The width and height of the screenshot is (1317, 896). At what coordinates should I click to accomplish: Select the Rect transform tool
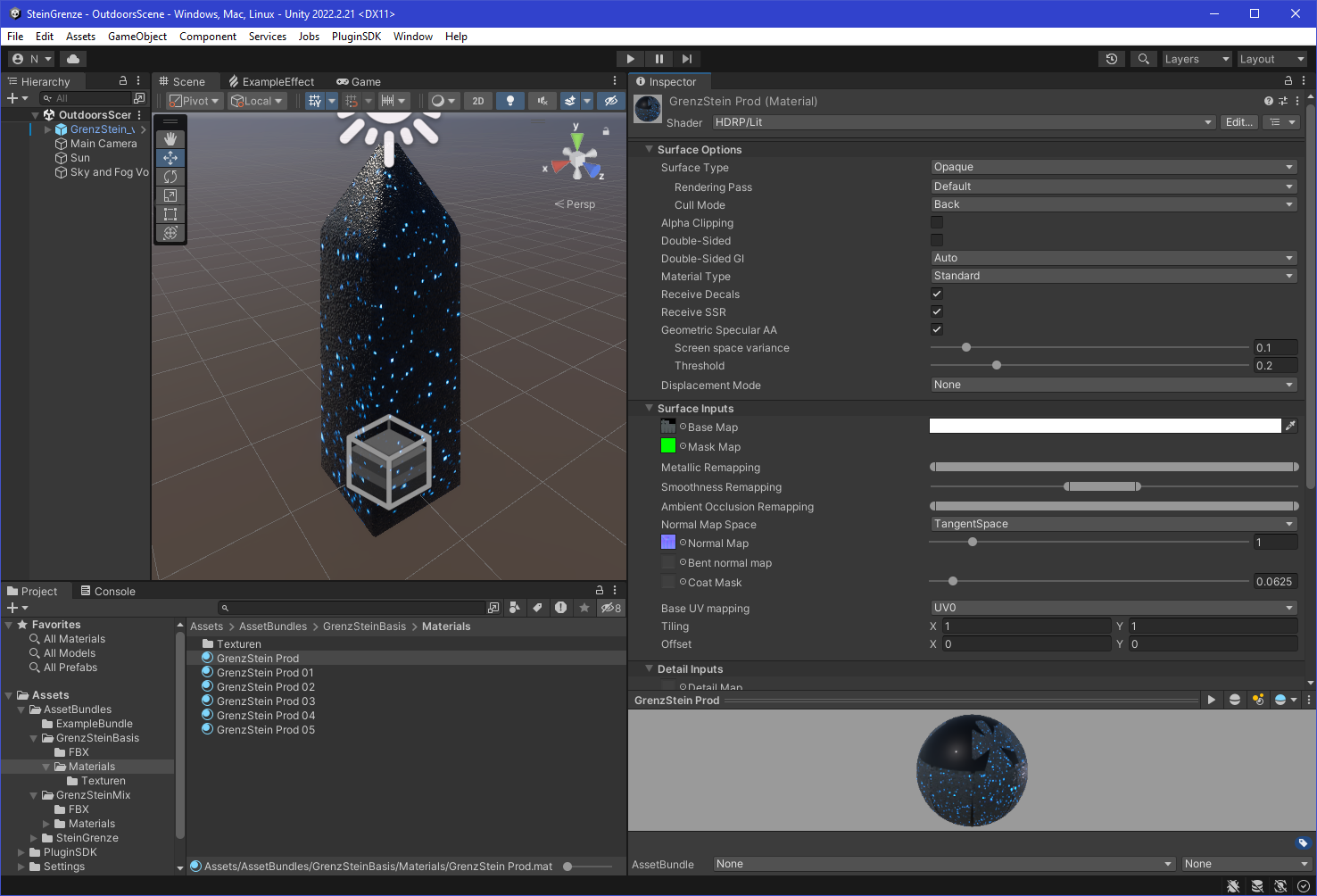170,214
